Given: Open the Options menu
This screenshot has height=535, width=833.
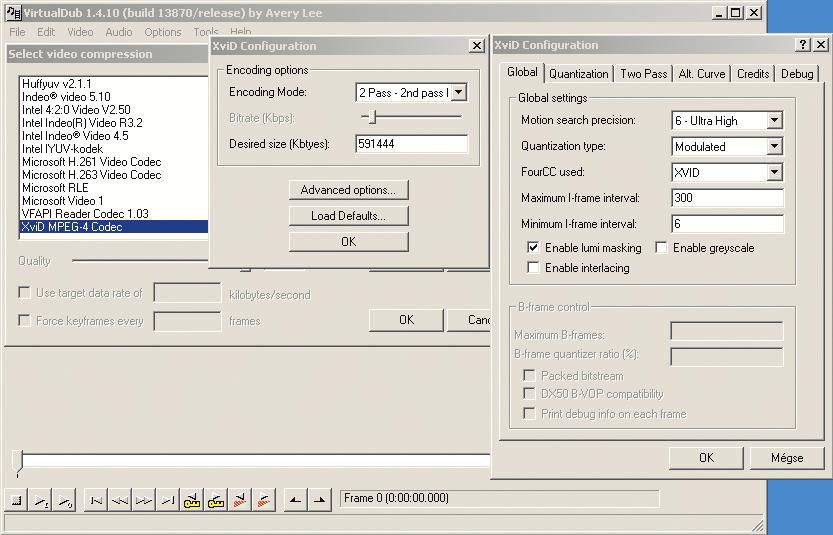Looking at the screenshot, I should (x=163, y=32).
